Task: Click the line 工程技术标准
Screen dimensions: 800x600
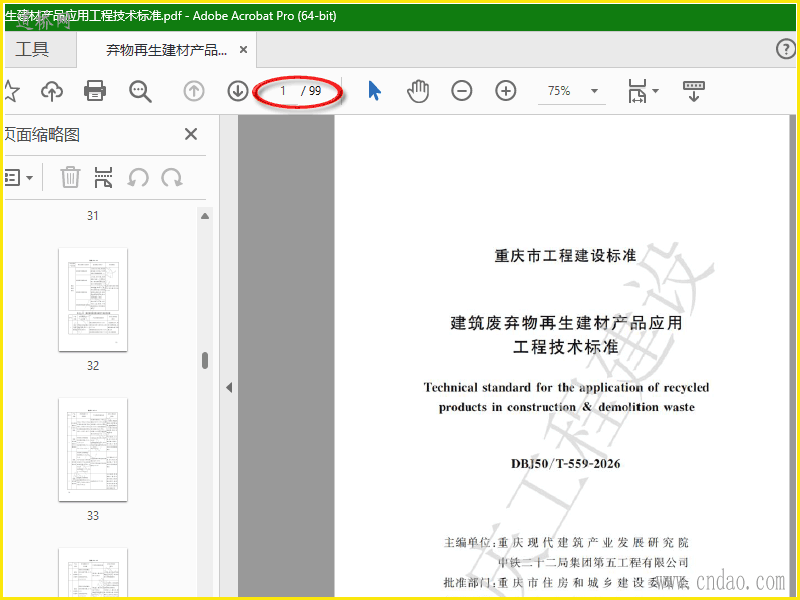Action: point(566,347)
